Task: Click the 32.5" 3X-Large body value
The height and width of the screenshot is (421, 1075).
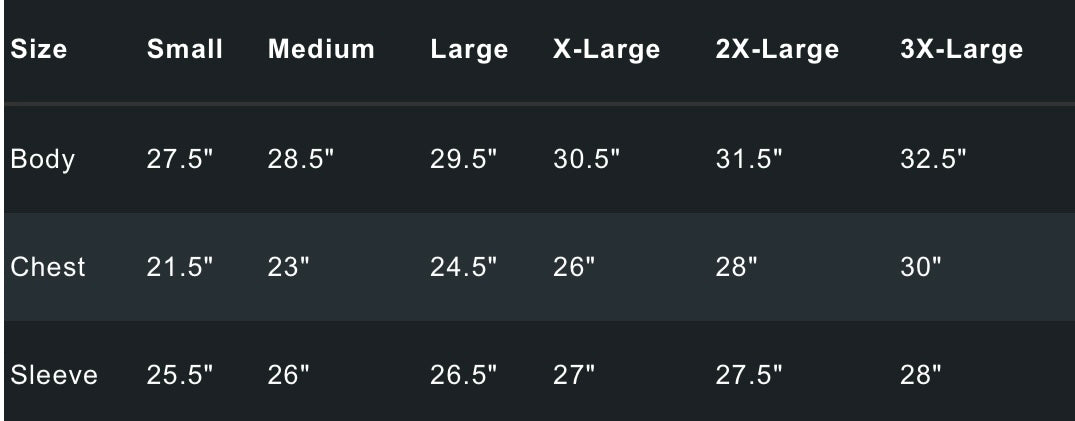Action: click(x=935, y=159)
